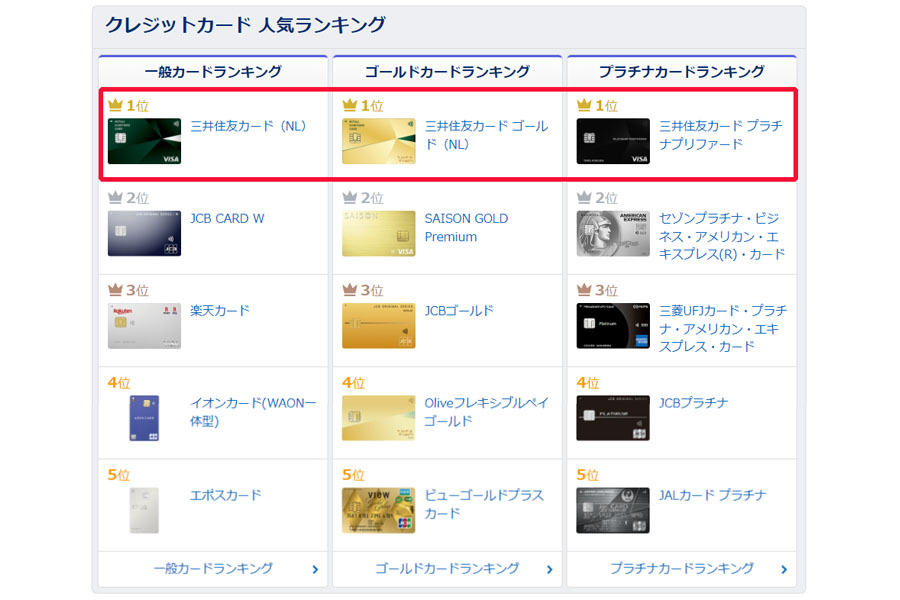Open the SAISON GOLD Premium card image
This screenshot has height=600, width=900.
[x=378, y=233]
